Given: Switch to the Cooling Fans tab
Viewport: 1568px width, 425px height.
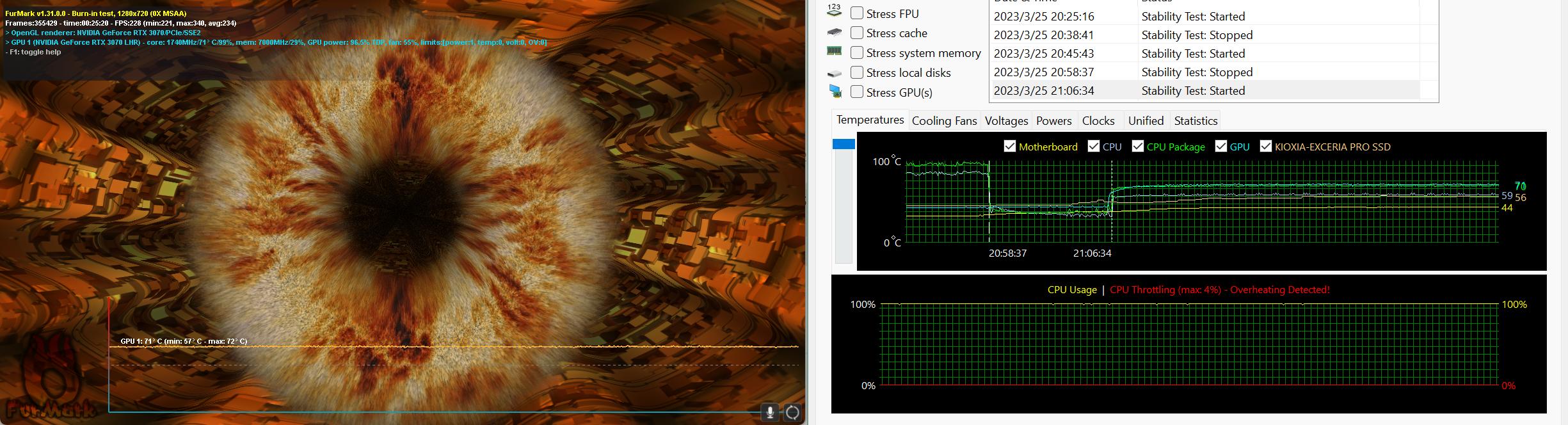Looking at the screenshot, I should 944,121.
